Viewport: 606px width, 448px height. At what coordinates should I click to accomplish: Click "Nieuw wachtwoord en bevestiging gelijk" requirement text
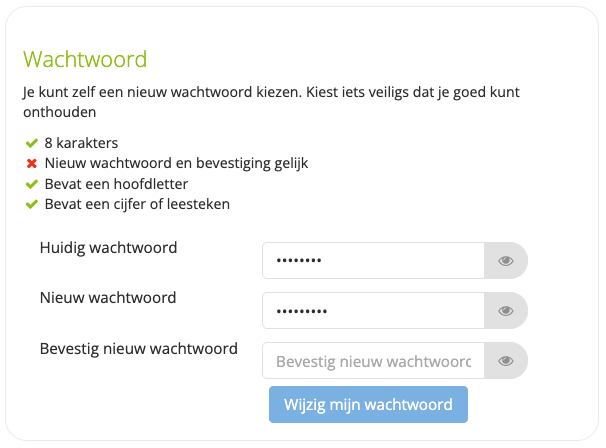176,163
